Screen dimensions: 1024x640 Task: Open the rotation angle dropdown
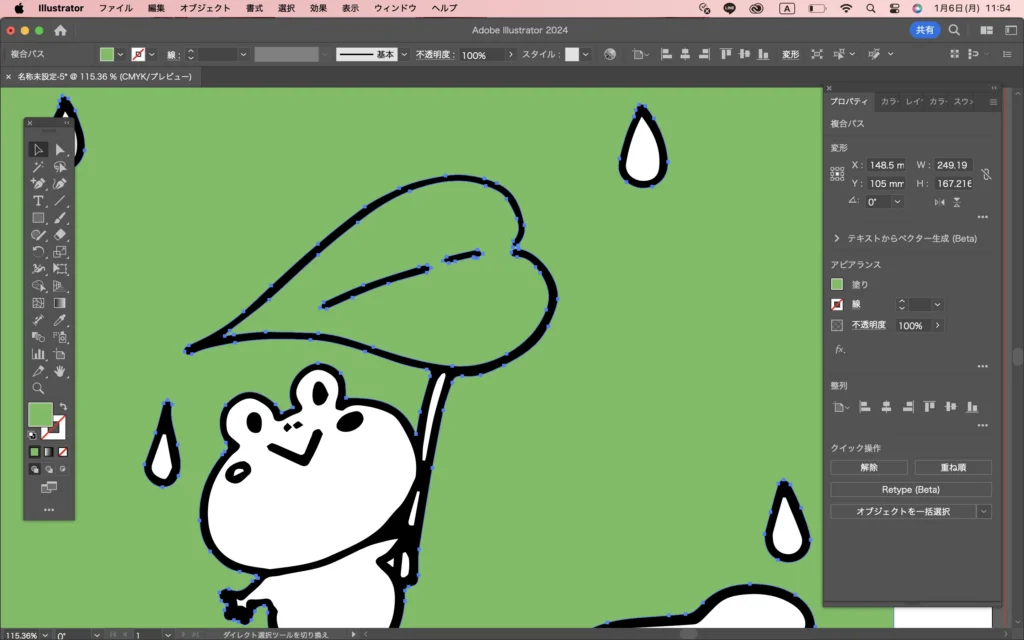897,202
